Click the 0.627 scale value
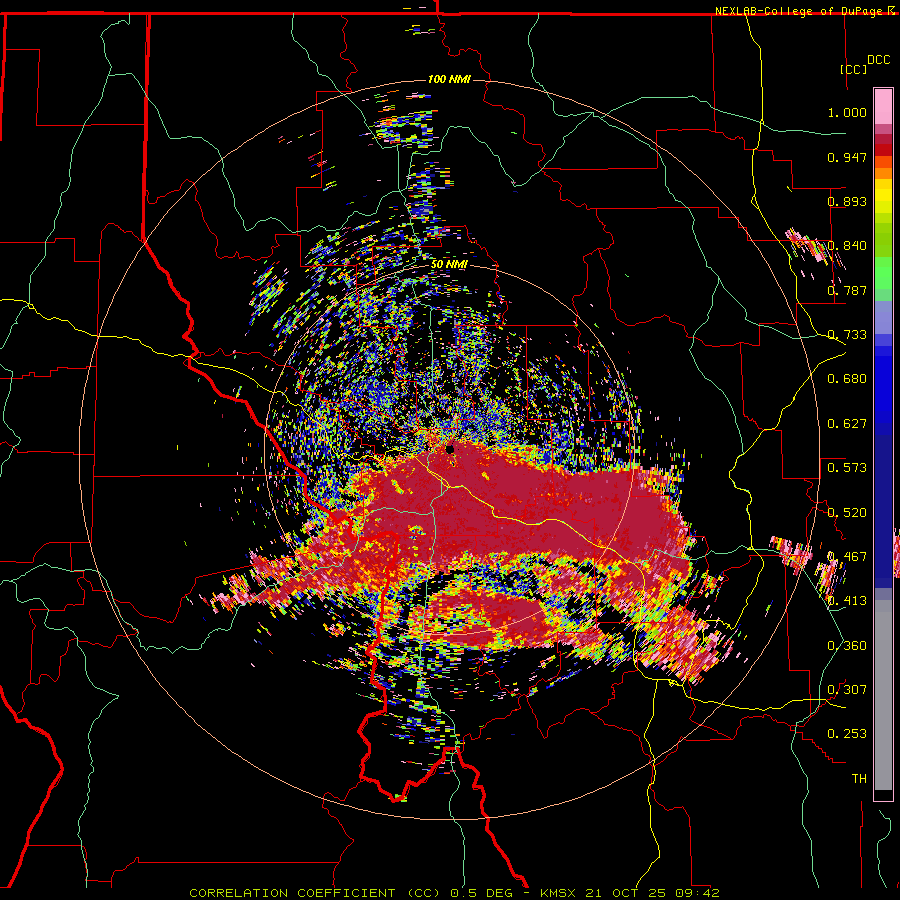 click(x=847, y=424)
